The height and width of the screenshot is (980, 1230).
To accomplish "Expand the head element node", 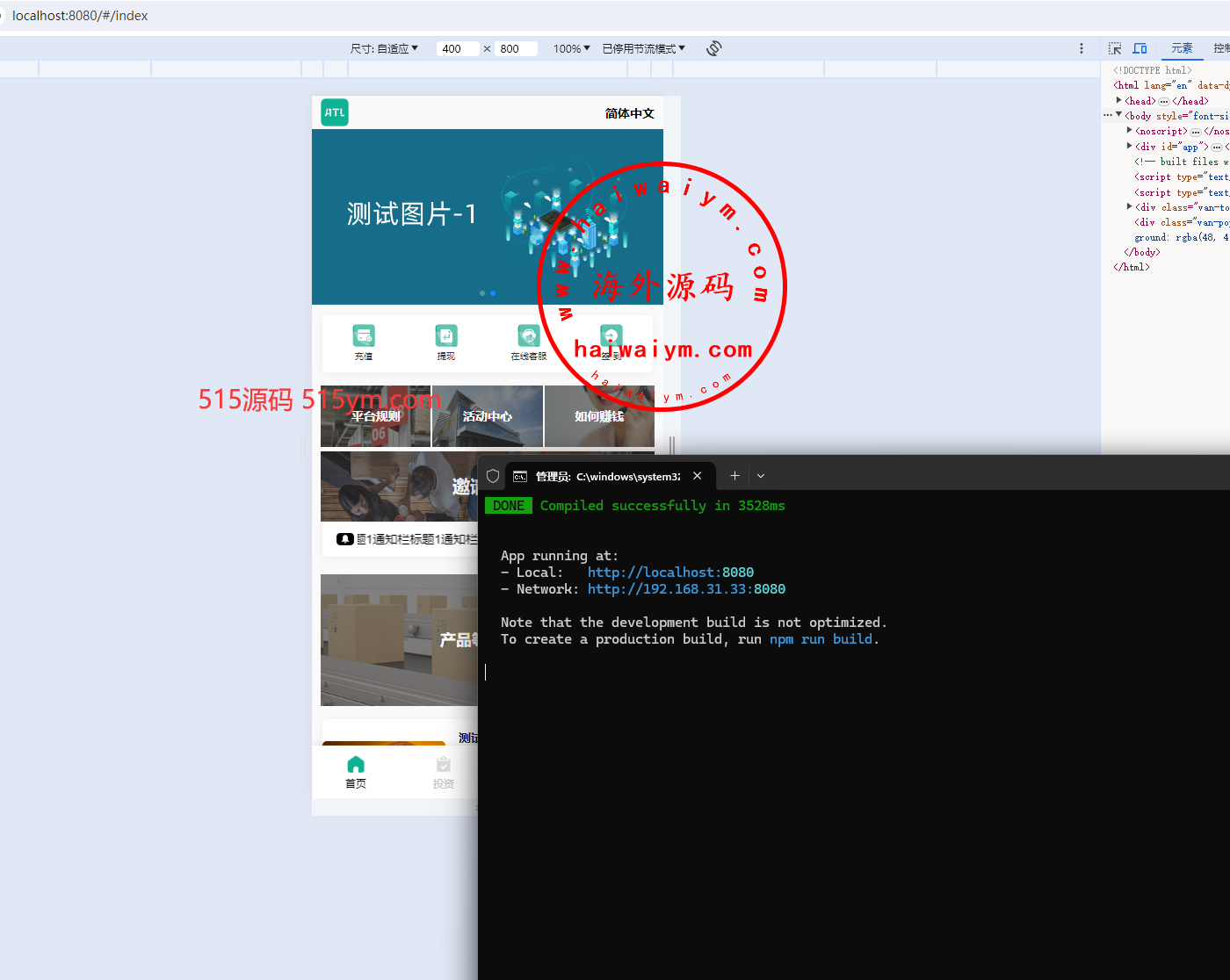I will [1119, 100].
